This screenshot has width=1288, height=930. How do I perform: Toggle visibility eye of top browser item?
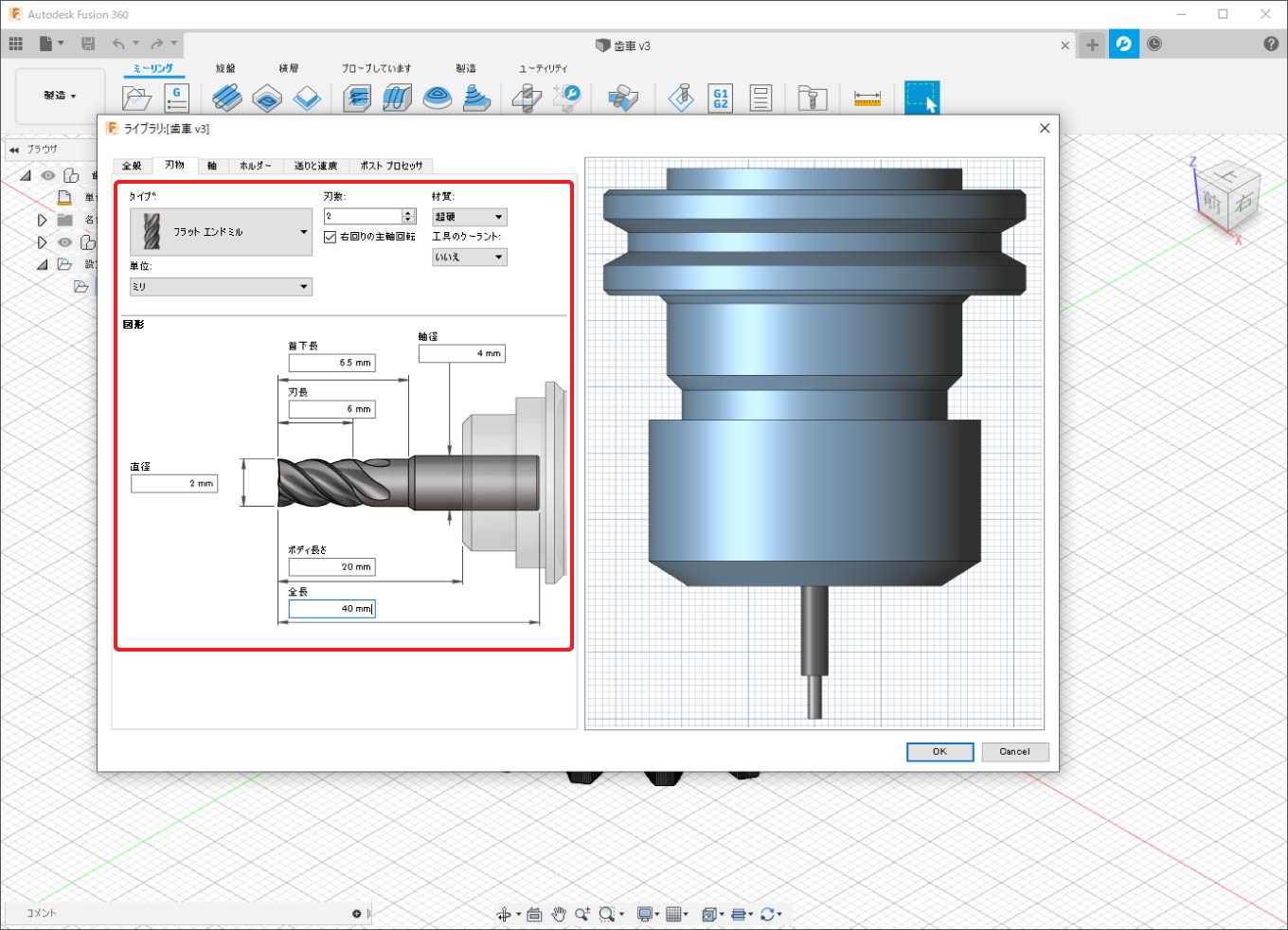click(x=48, y=175)
